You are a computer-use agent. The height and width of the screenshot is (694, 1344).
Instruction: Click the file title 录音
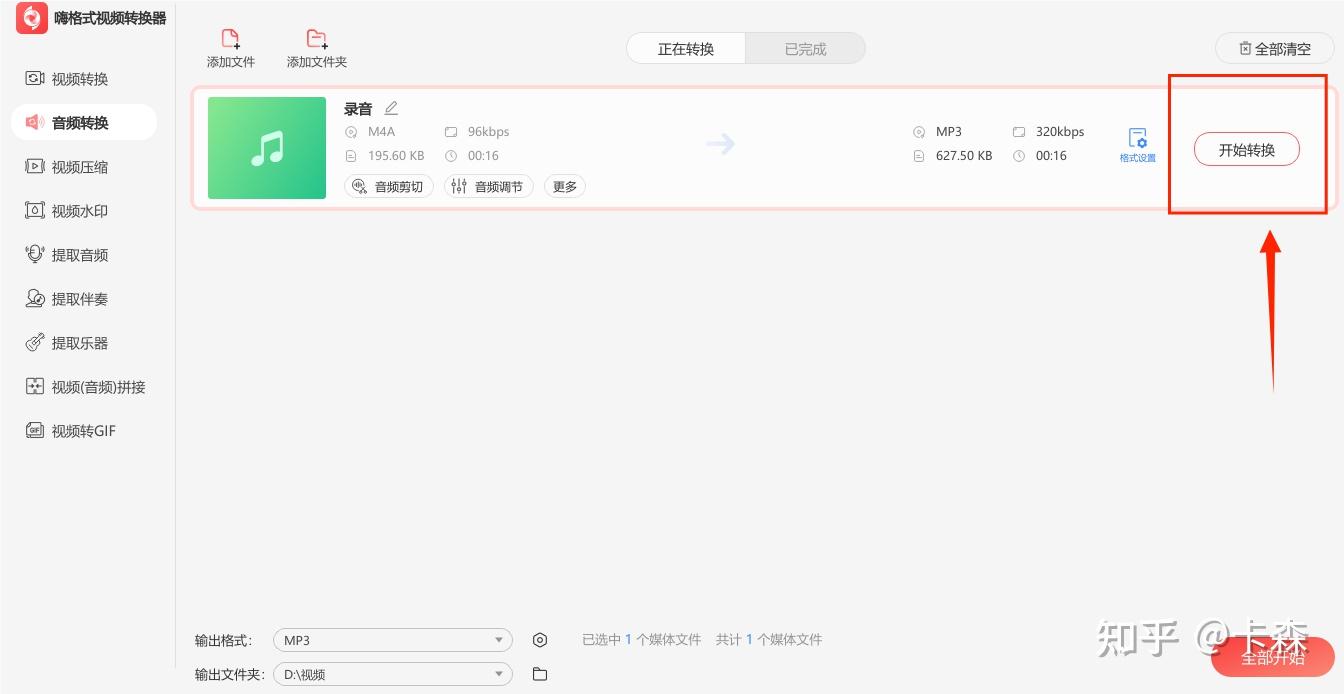coord(358,109)
